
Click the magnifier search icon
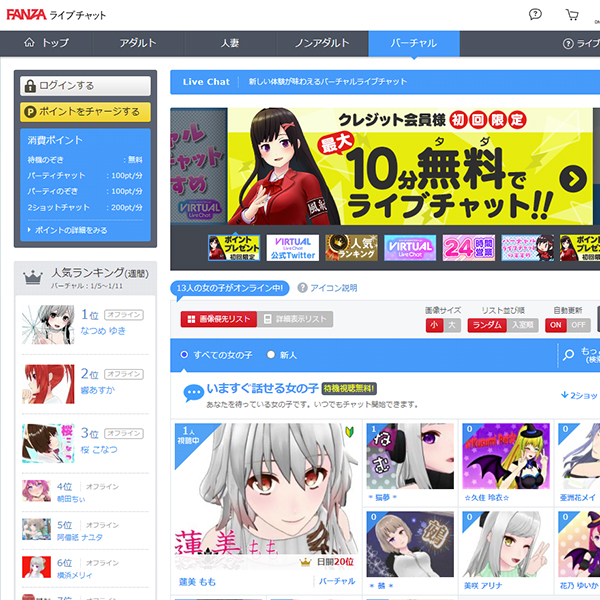pyautogui.click(x=569, y=355)
